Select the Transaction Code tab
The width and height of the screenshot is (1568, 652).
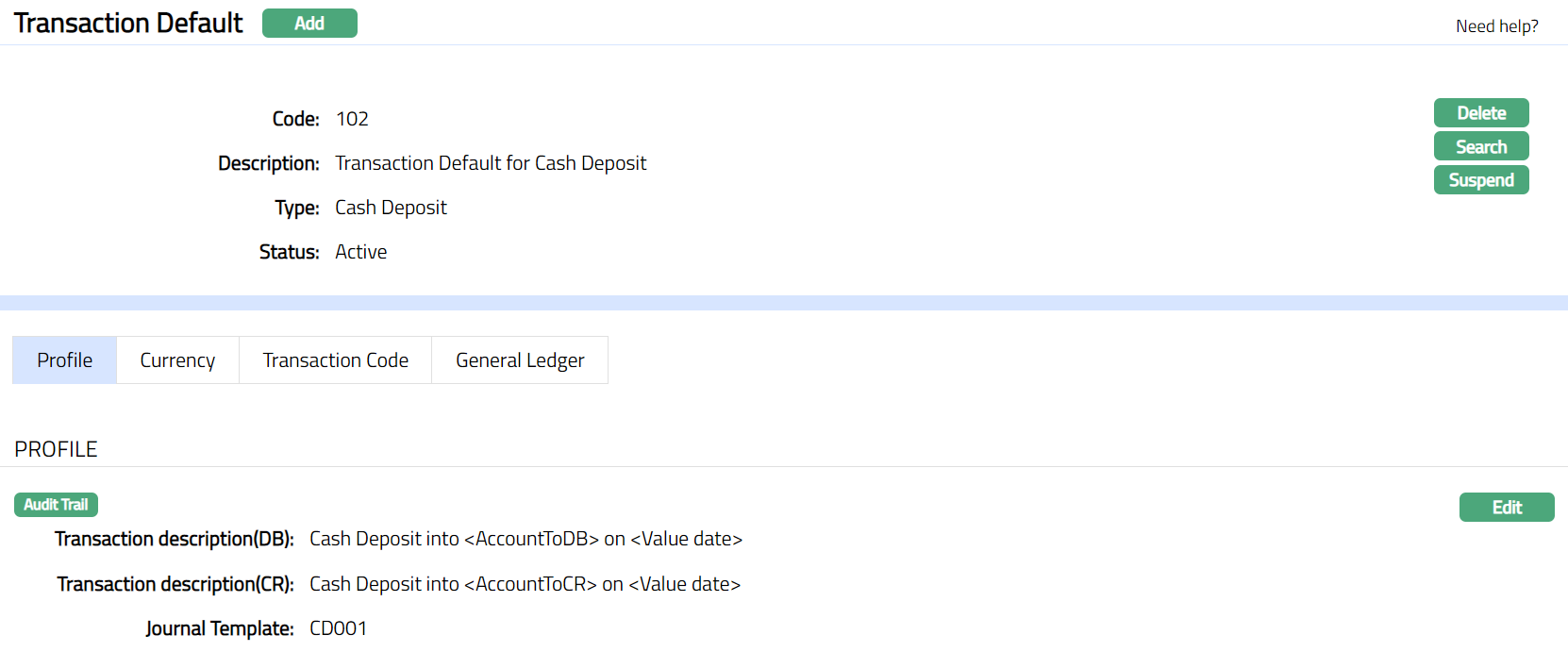pos(335,360)
